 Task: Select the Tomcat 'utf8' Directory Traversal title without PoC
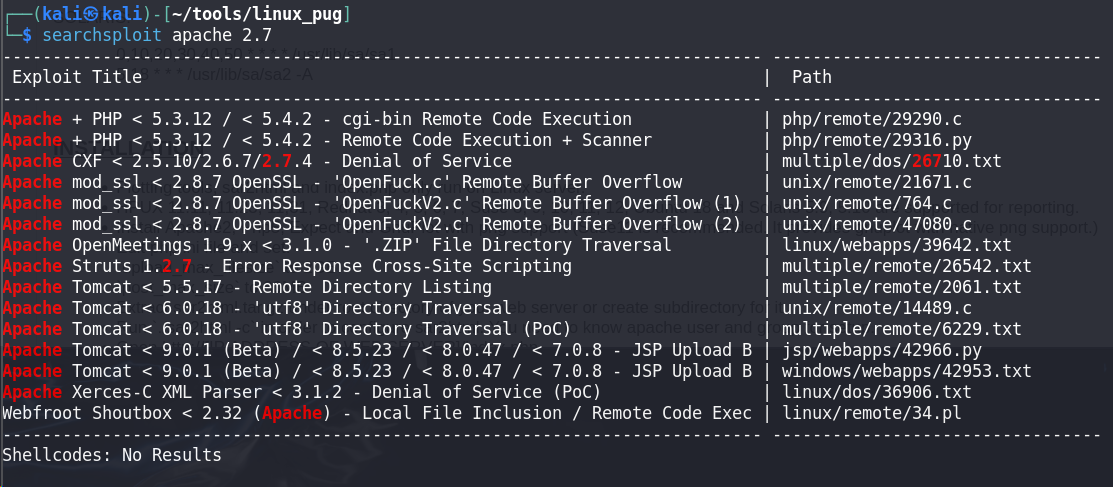tap(257, 308)
